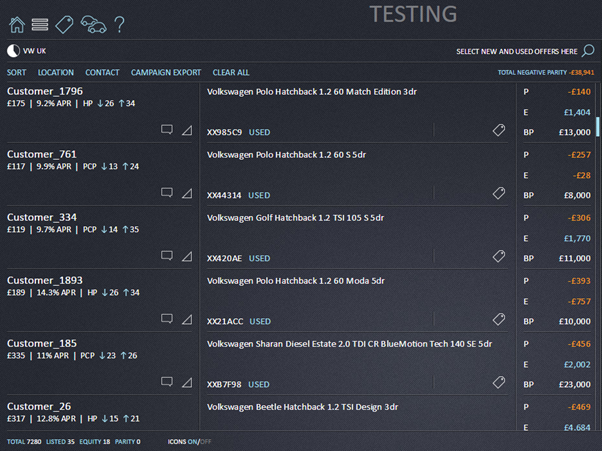
Task: Click tag icon for XX420AE vehicle
Action: pyautogui.click(x=499, y=256)
